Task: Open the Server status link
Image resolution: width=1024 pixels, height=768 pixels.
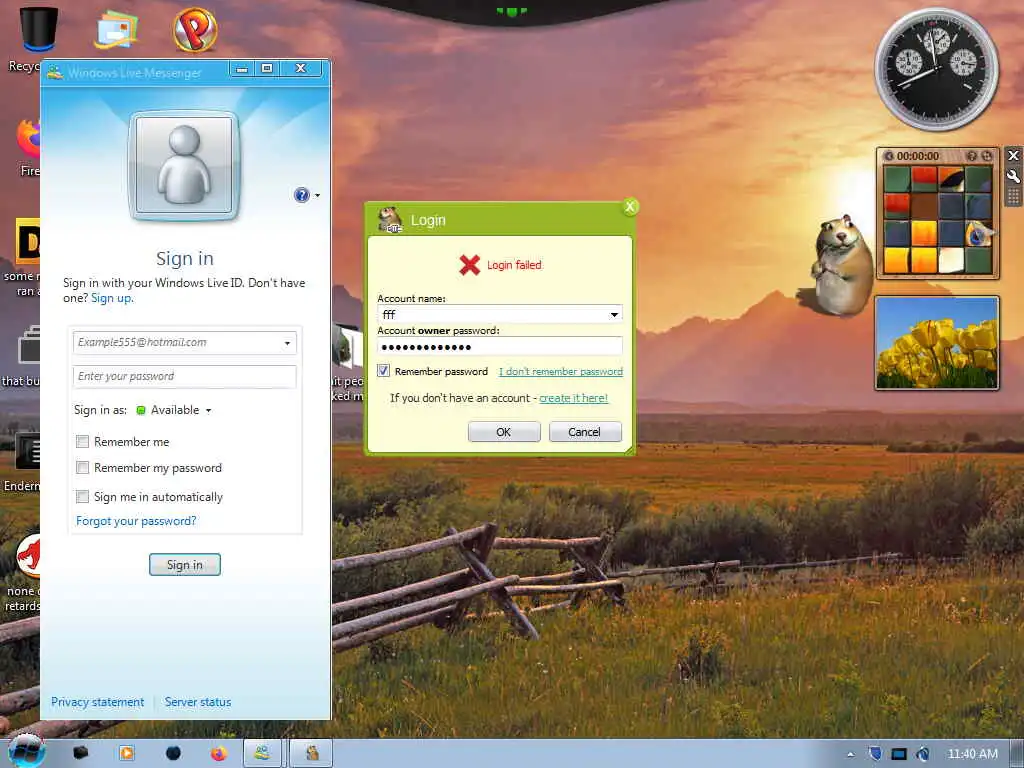Action: pyautogui.click(x=198, y=702)
